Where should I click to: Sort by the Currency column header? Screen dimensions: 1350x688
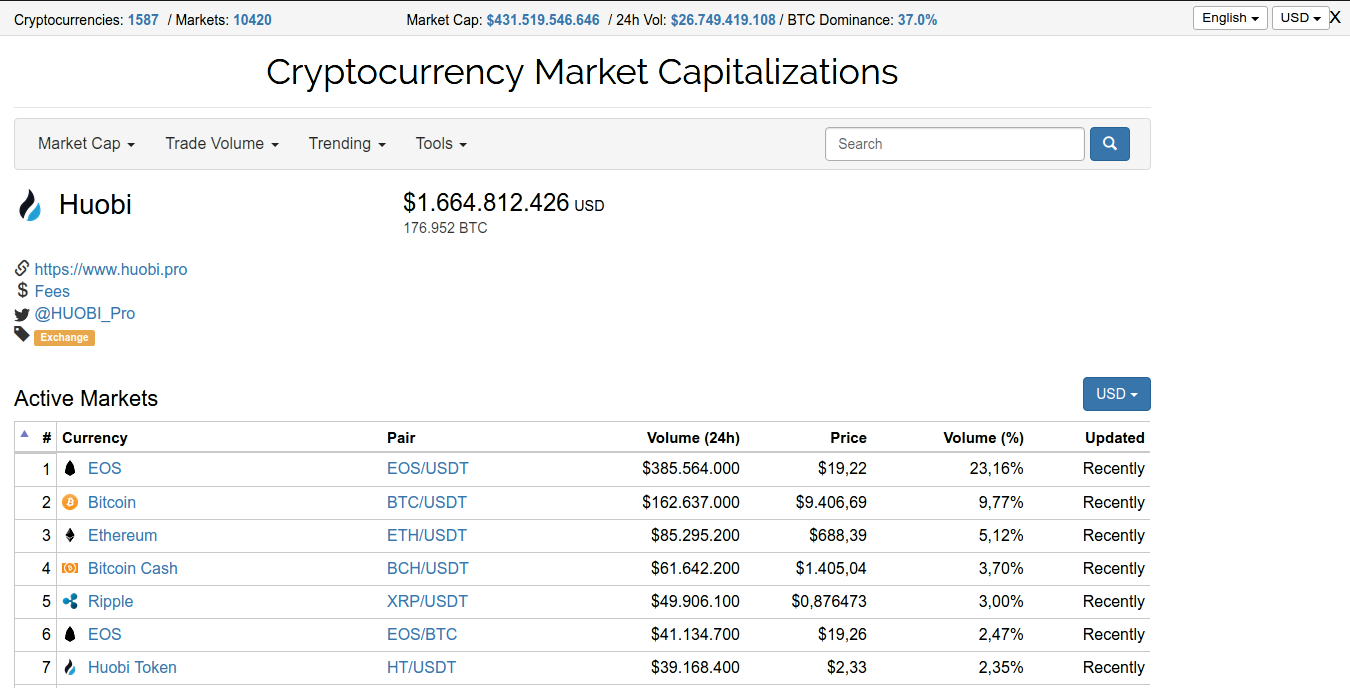pyautogui.click(x=95, y=438)
